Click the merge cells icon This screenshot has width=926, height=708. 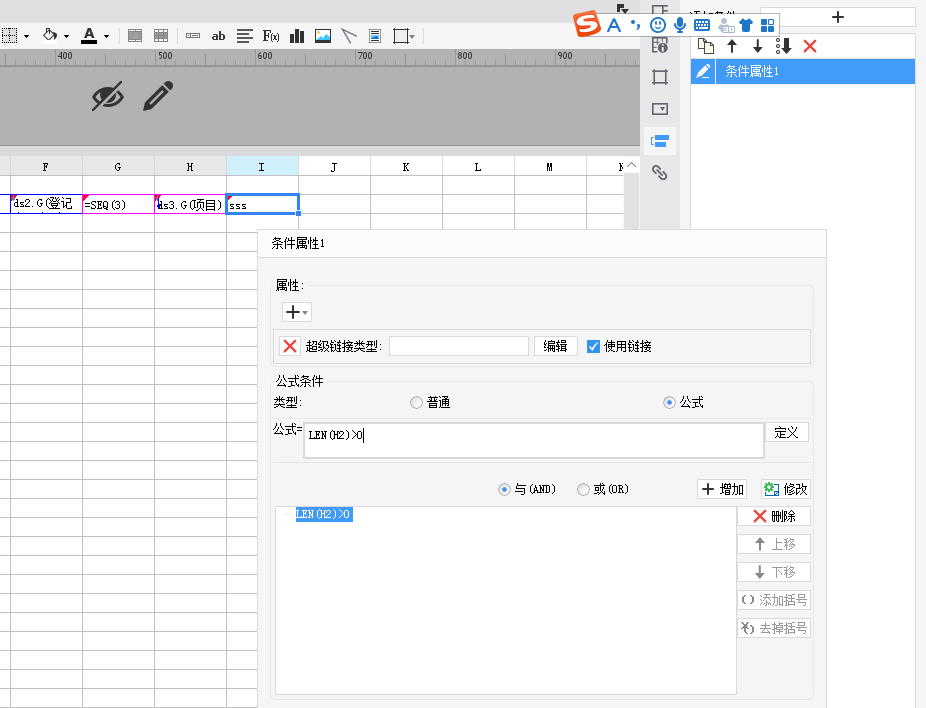135,36
